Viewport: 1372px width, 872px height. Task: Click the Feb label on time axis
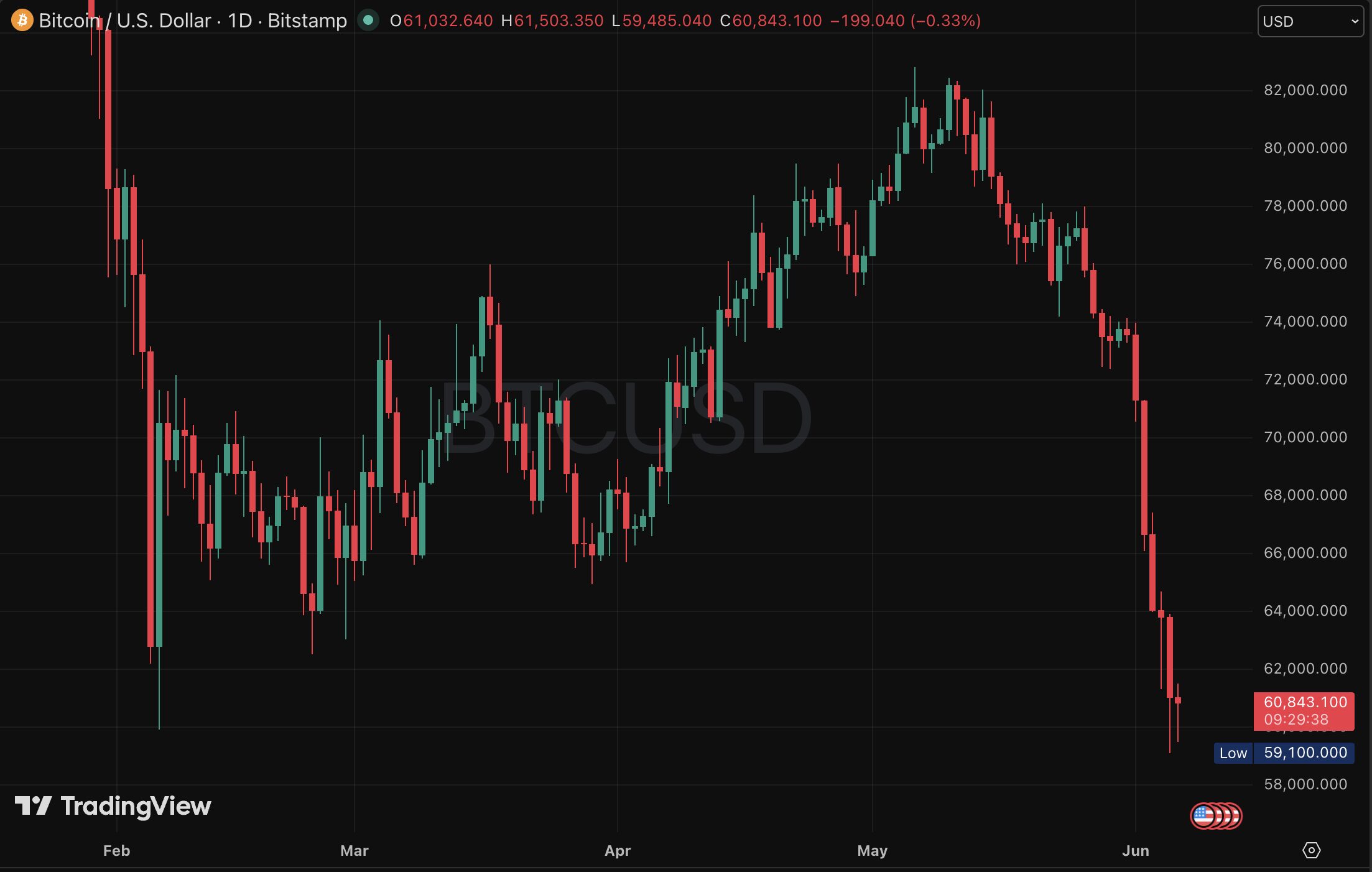[x=116, y=850]
